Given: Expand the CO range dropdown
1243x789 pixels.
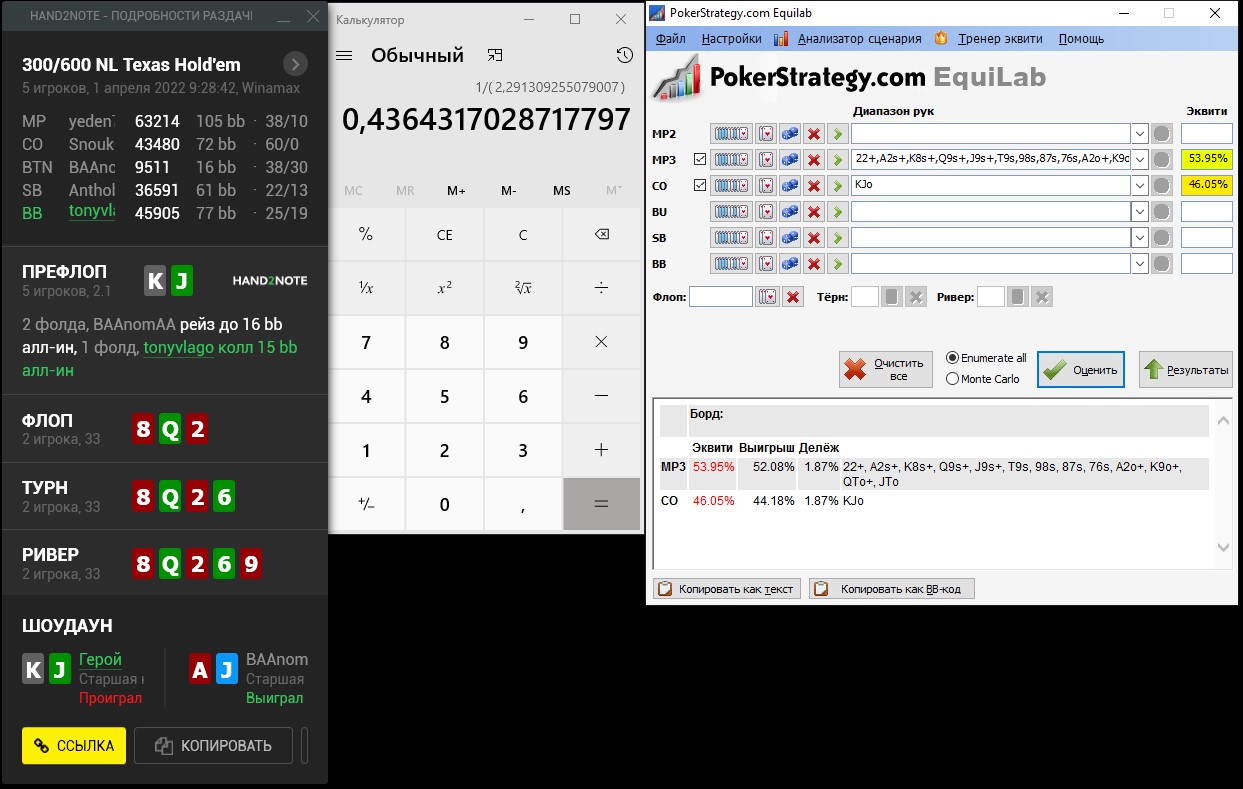Looking at the screenshot, I should [x=1139, y=185].
